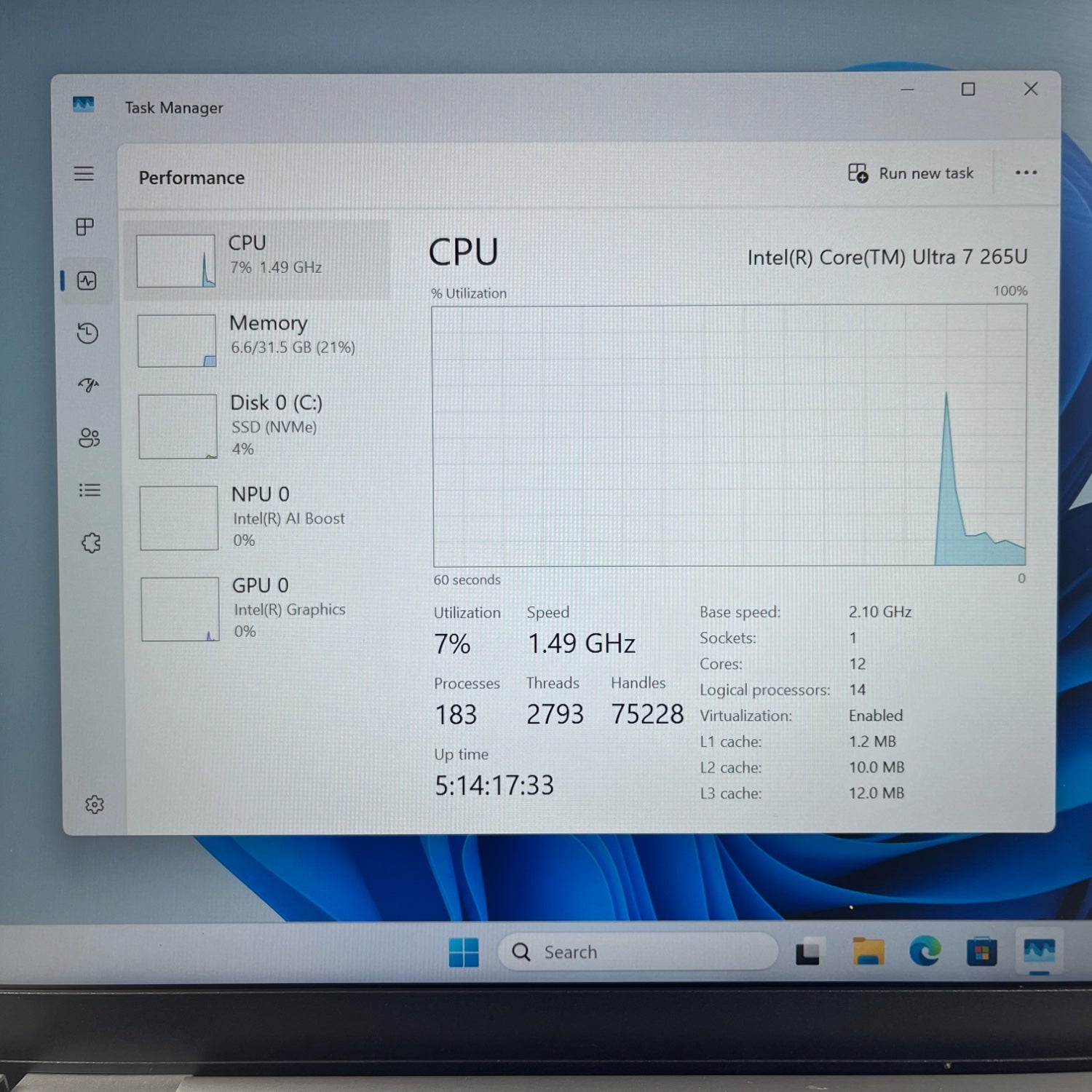Select NPU 0 Intel AI Boost item
The height and width of the screenshot is (1092, 1092).
tap(260, 518)
